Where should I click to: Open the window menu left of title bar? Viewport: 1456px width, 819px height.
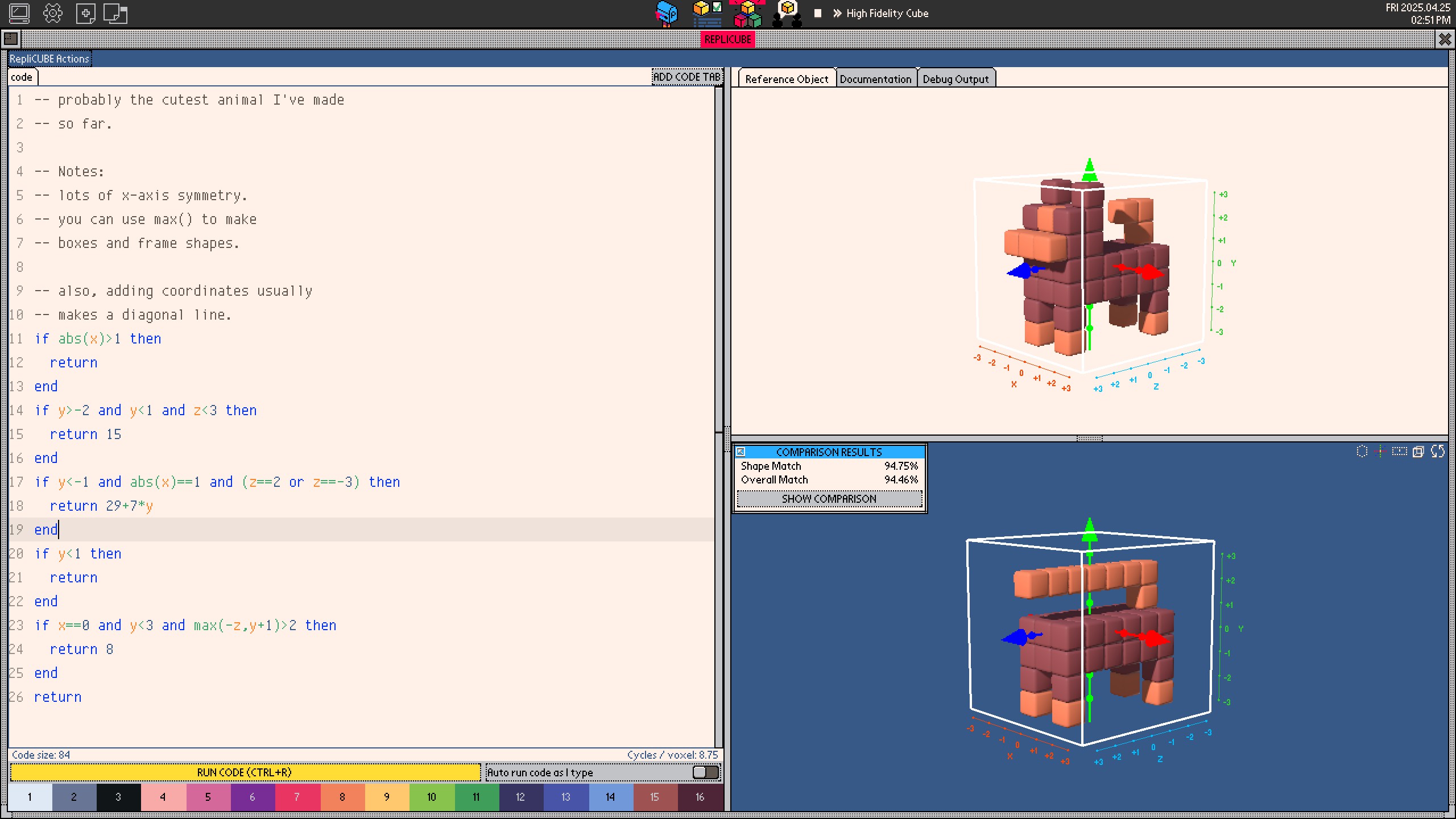point(11,39)
